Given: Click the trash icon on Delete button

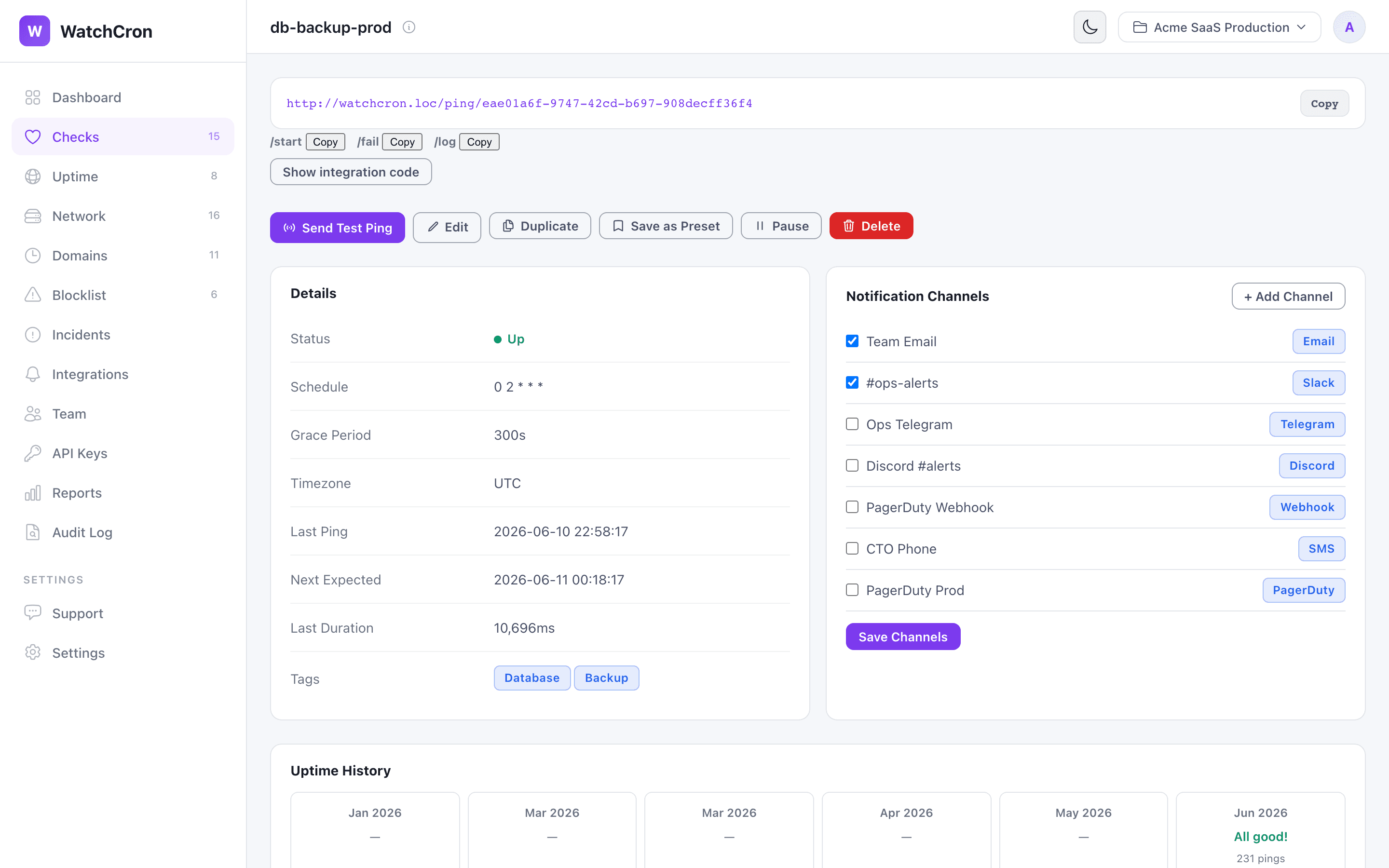Looking at the screenshot, I should click(x=849, y=226).
